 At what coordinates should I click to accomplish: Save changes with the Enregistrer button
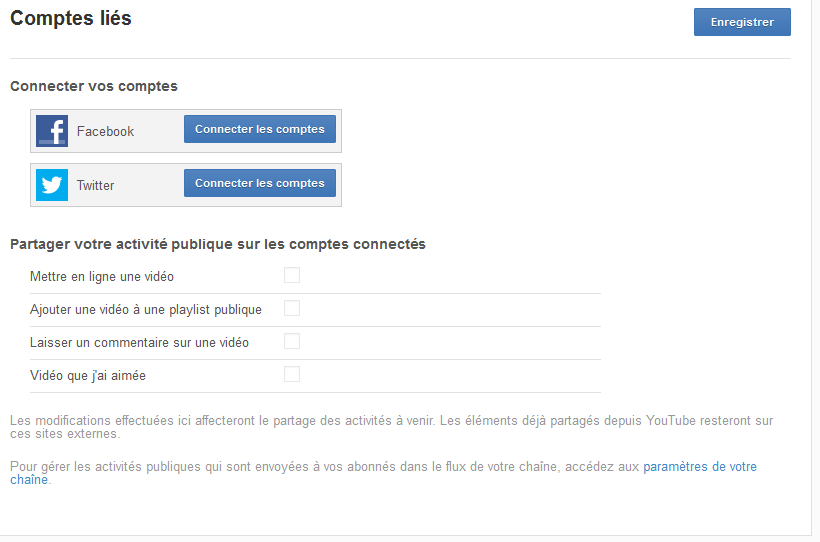742,22
